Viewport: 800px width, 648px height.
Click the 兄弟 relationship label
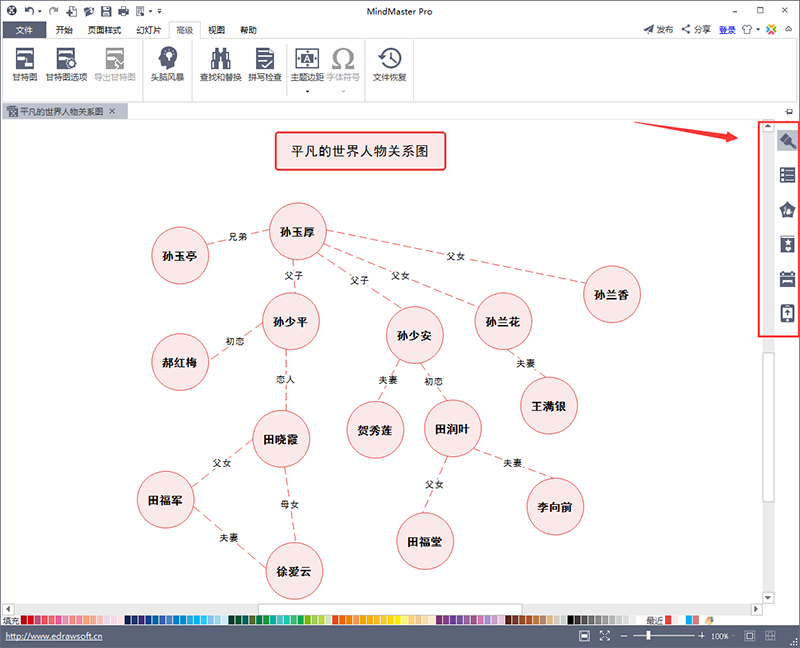point(237,237)
